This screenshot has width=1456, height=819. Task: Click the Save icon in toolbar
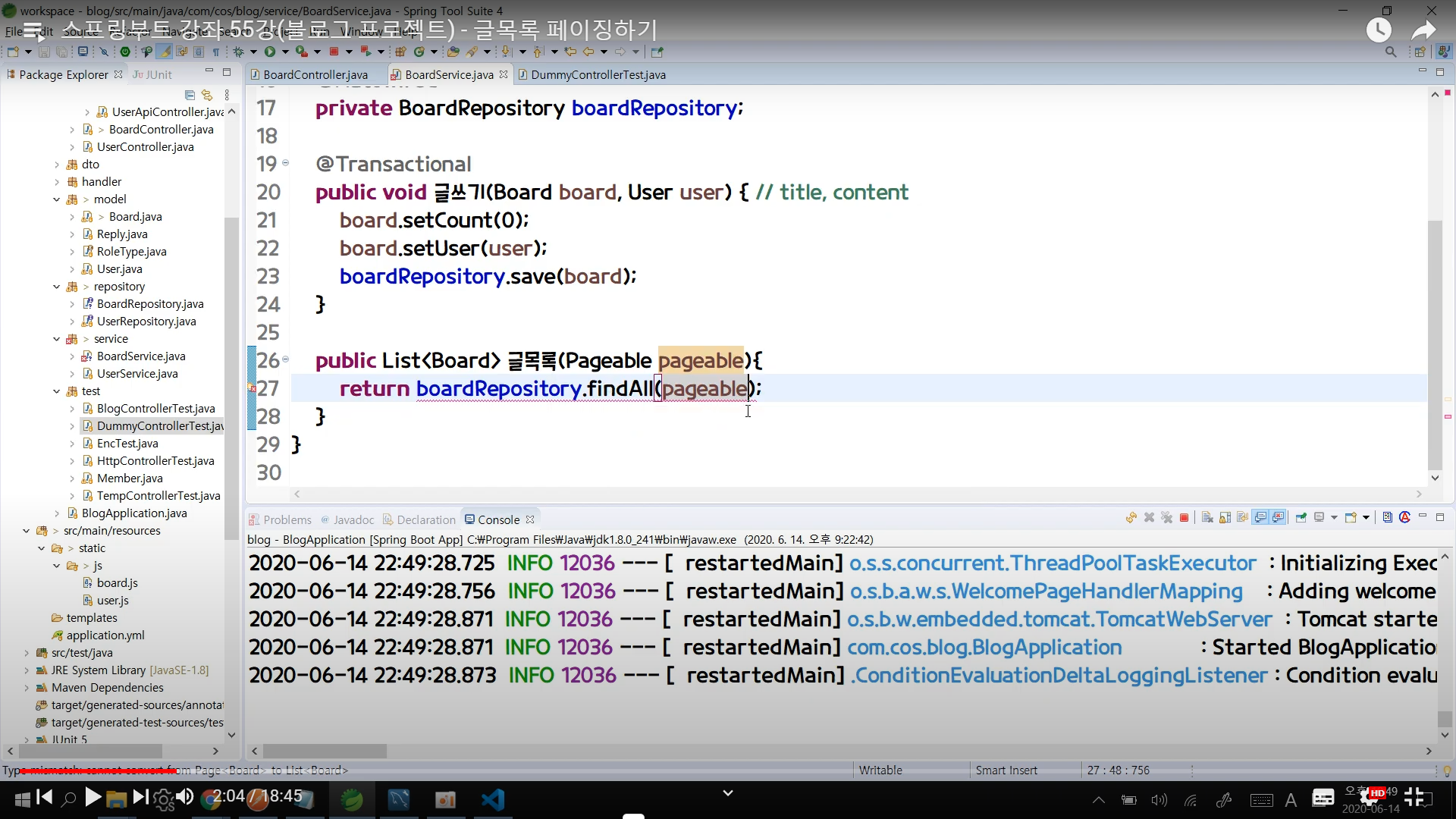[x=44, y=52]
